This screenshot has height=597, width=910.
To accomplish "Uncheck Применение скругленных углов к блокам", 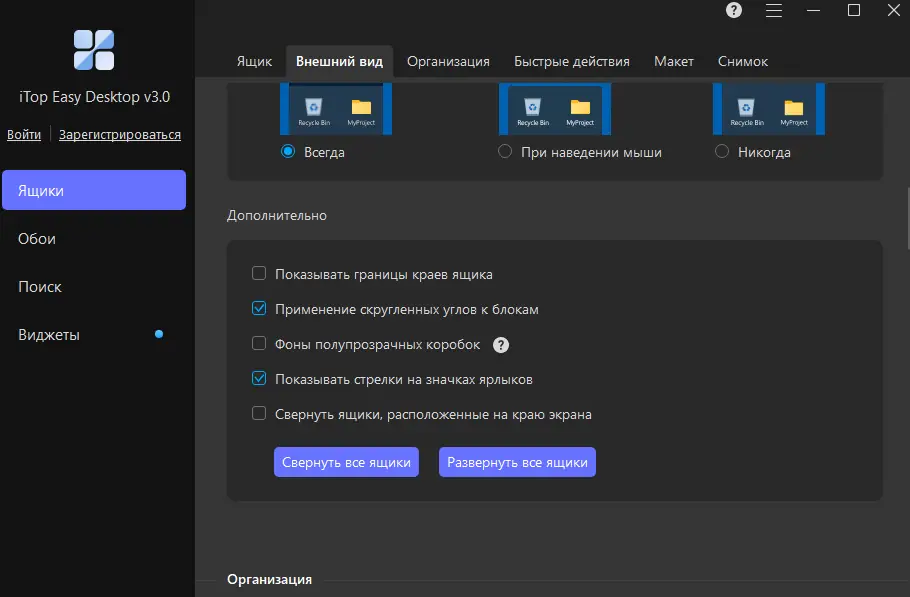I will pos(259,308).
